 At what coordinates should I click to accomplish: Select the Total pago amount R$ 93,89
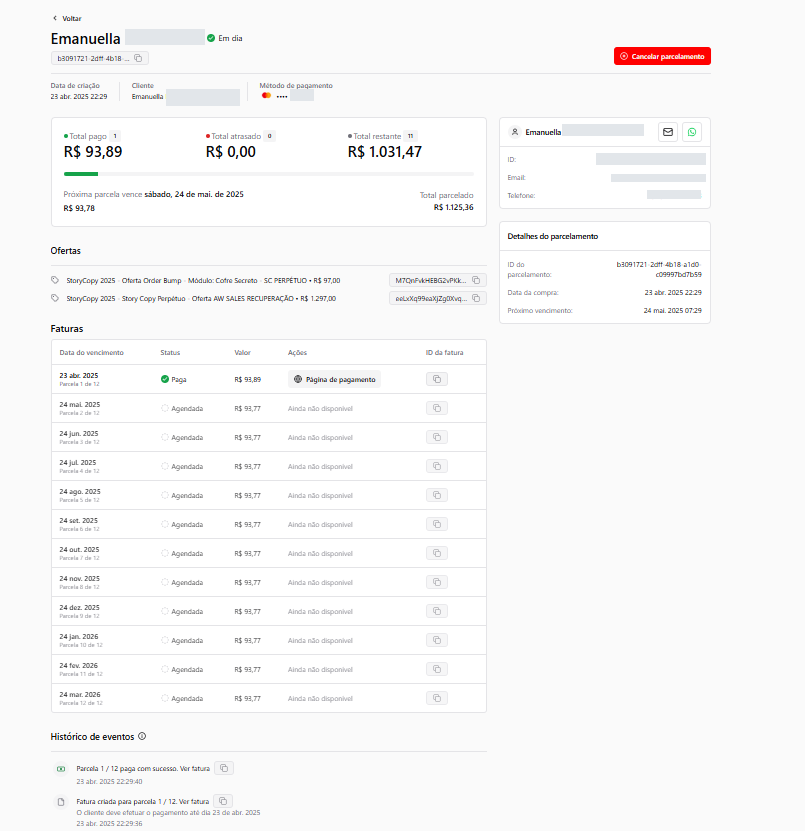click(x=93, y=152)
